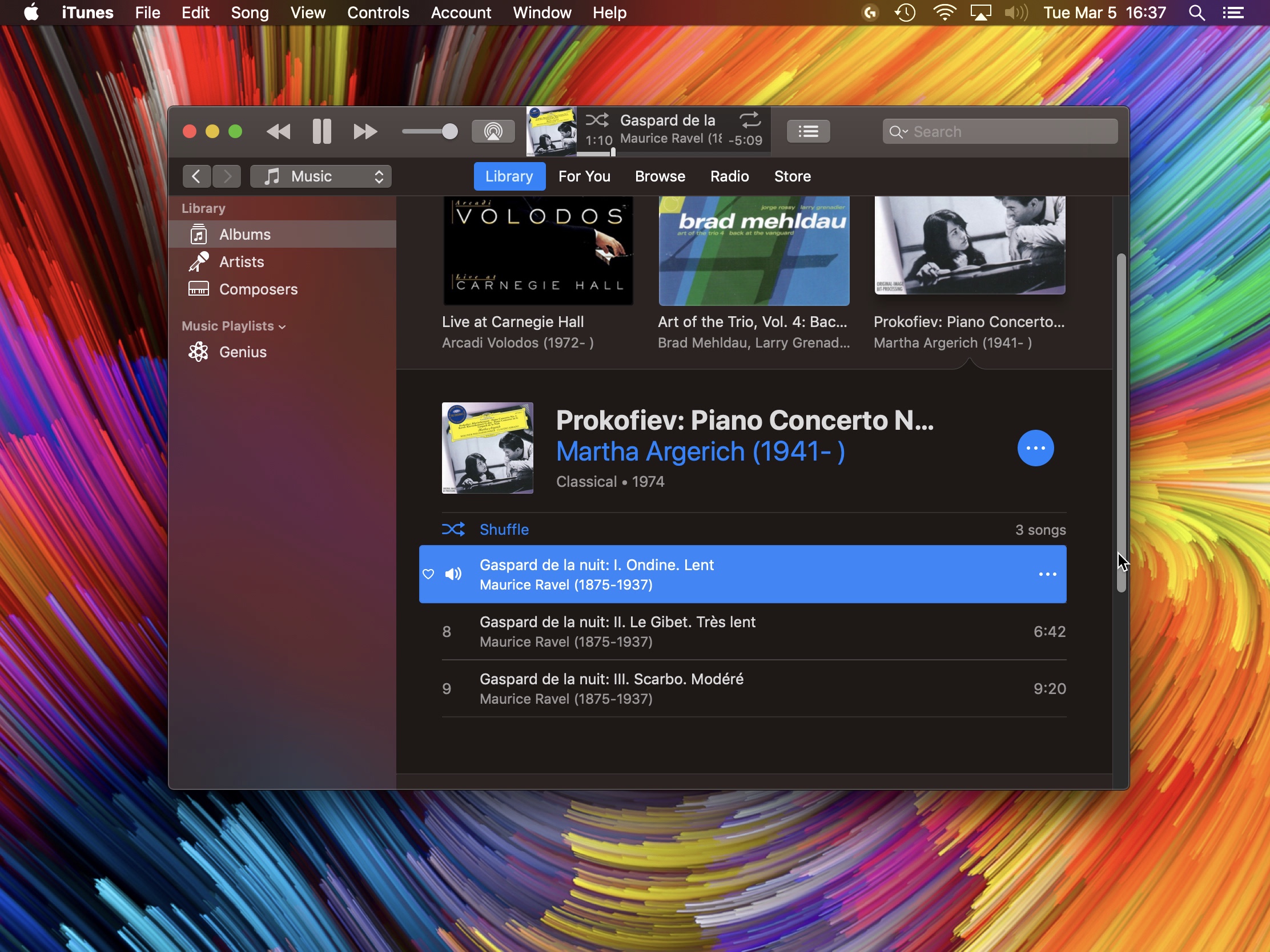Open Martha Argerich (1941- ) artist link

point(701,451)
